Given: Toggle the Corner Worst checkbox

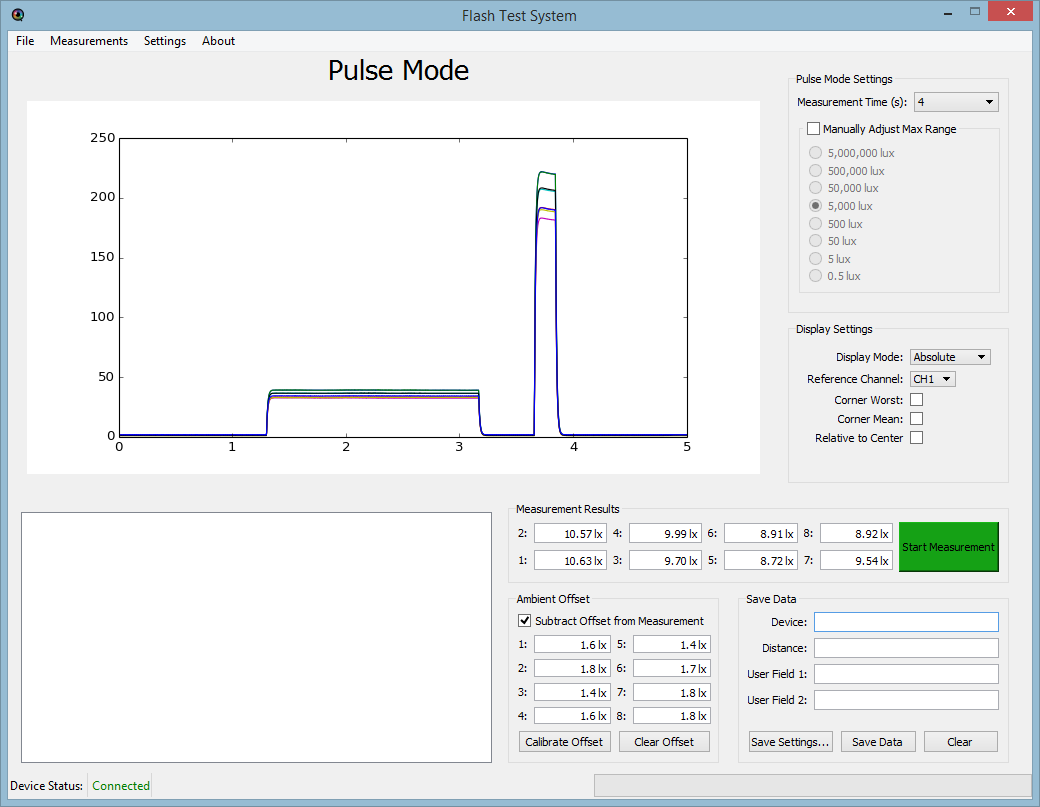Looking at the screenshot, I should point(916,400).
